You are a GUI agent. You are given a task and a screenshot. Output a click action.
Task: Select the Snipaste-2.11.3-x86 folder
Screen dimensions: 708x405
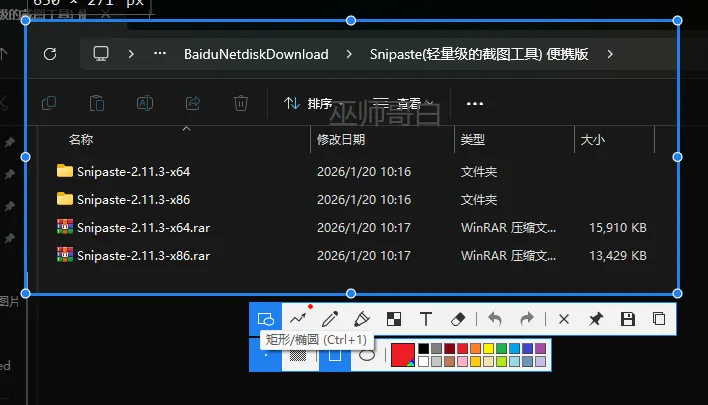click(124, 200)
